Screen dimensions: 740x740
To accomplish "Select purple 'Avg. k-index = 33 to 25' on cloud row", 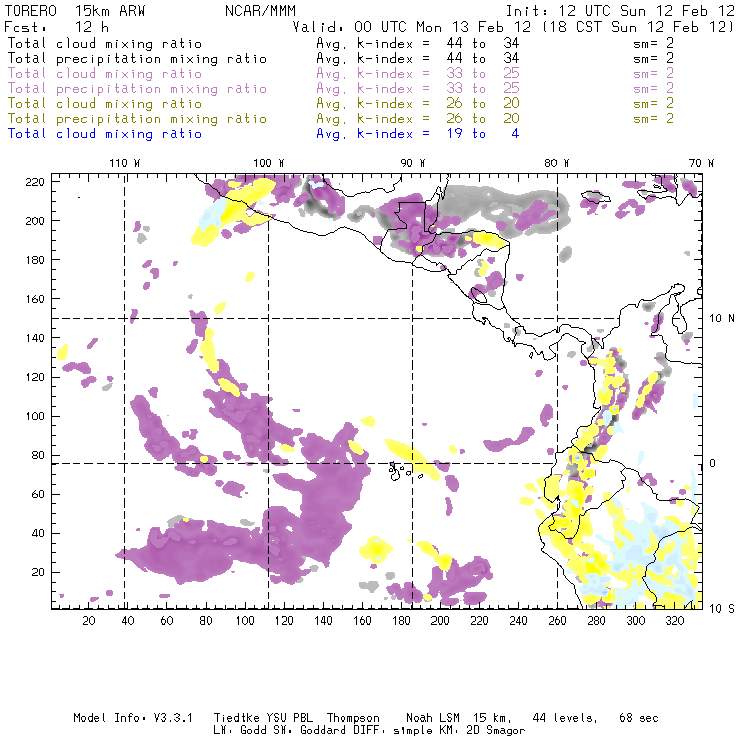I will [418, 74].
